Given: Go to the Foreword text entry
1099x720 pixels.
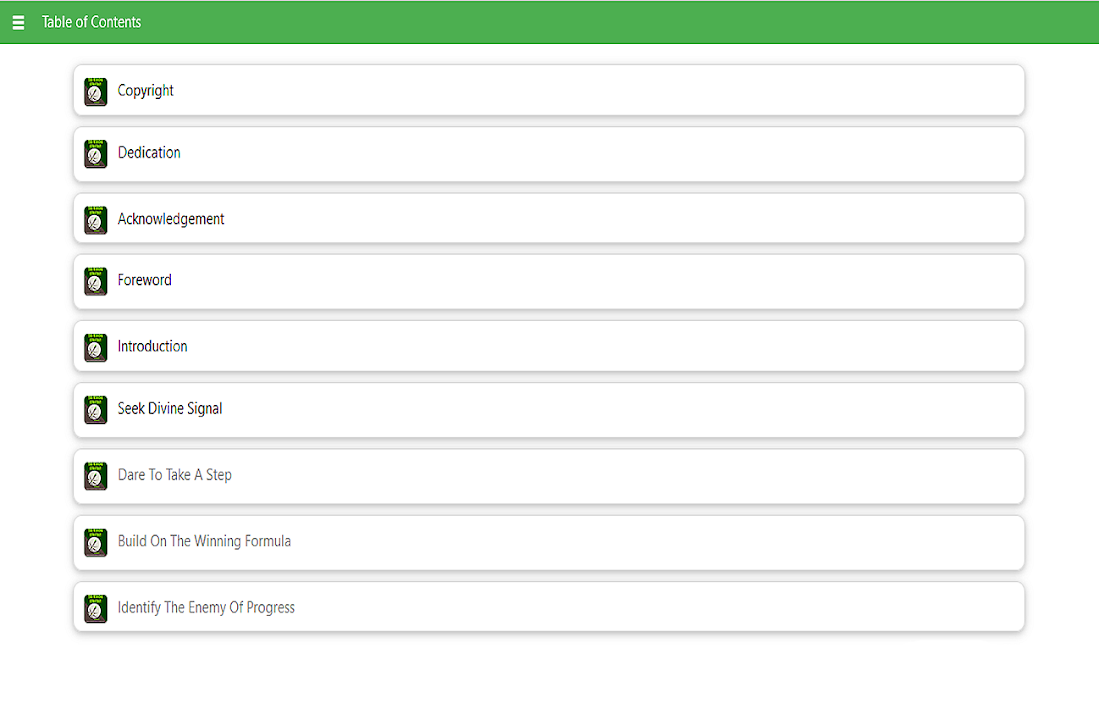Looking at the screenshot, I should pyautogui.click(x=145, y=281).
